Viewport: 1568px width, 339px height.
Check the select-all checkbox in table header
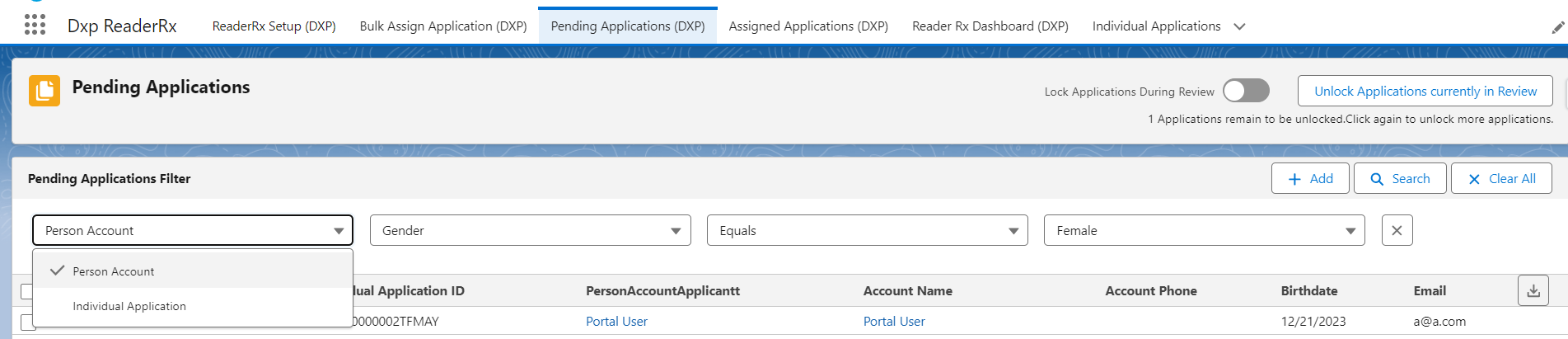coord(26,291)
